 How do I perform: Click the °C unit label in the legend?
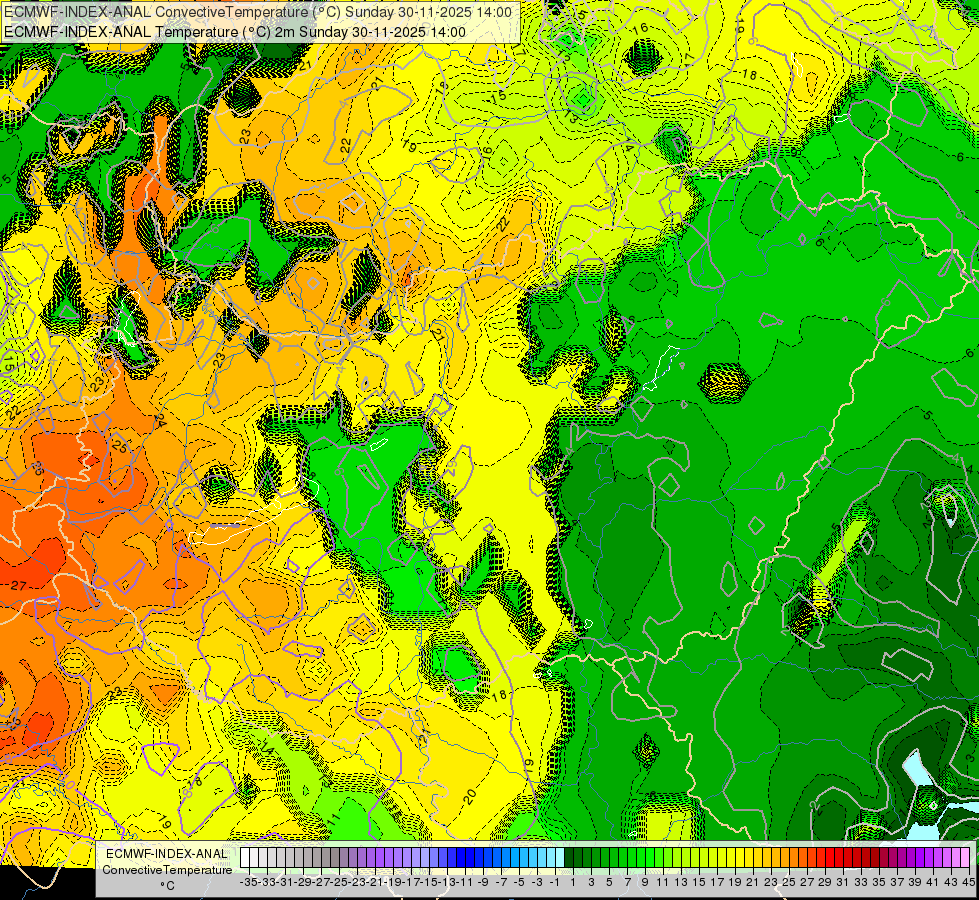point(167,885)
